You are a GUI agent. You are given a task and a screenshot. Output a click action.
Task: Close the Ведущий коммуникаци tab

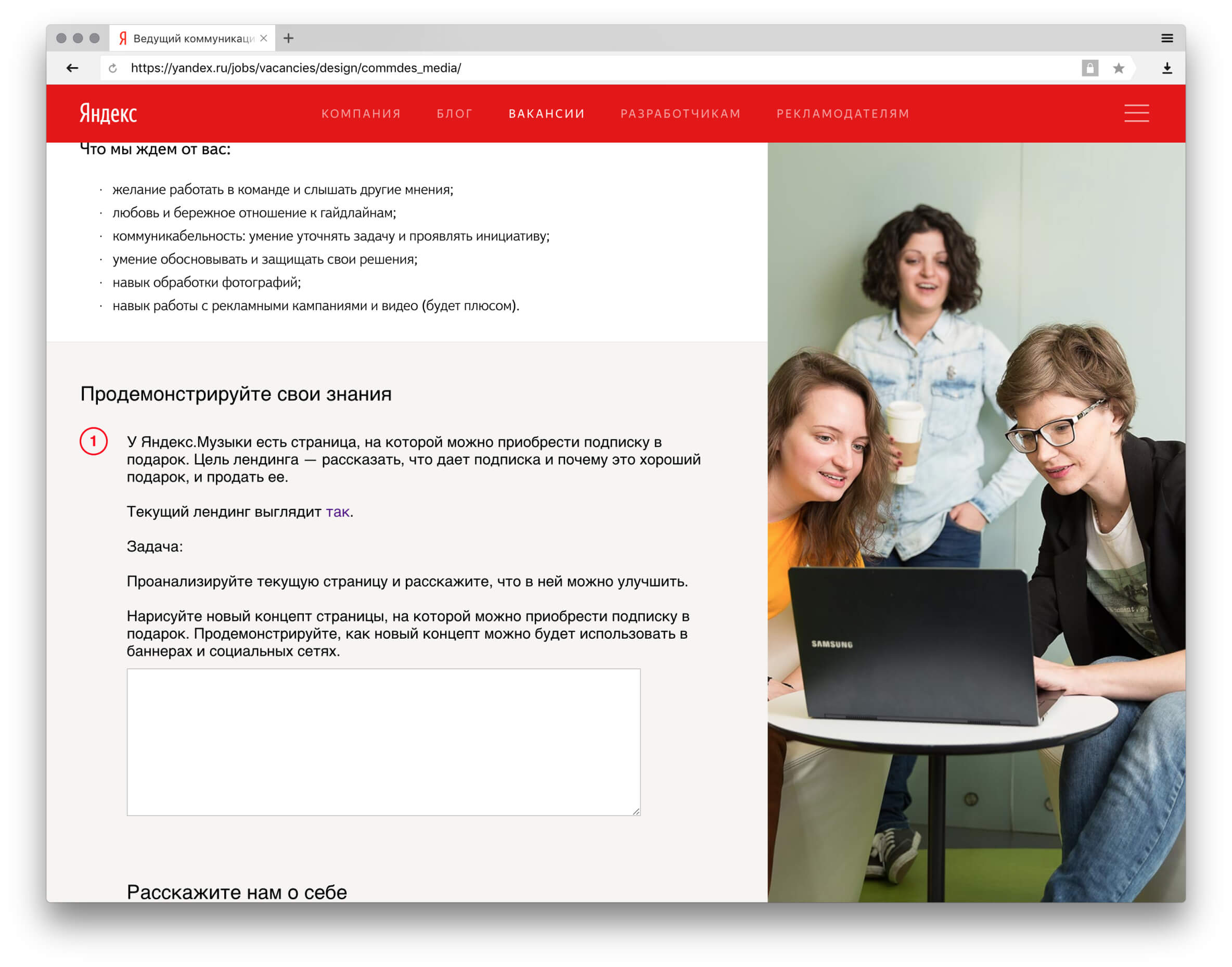pyautogui.click(x=264, y=38)
